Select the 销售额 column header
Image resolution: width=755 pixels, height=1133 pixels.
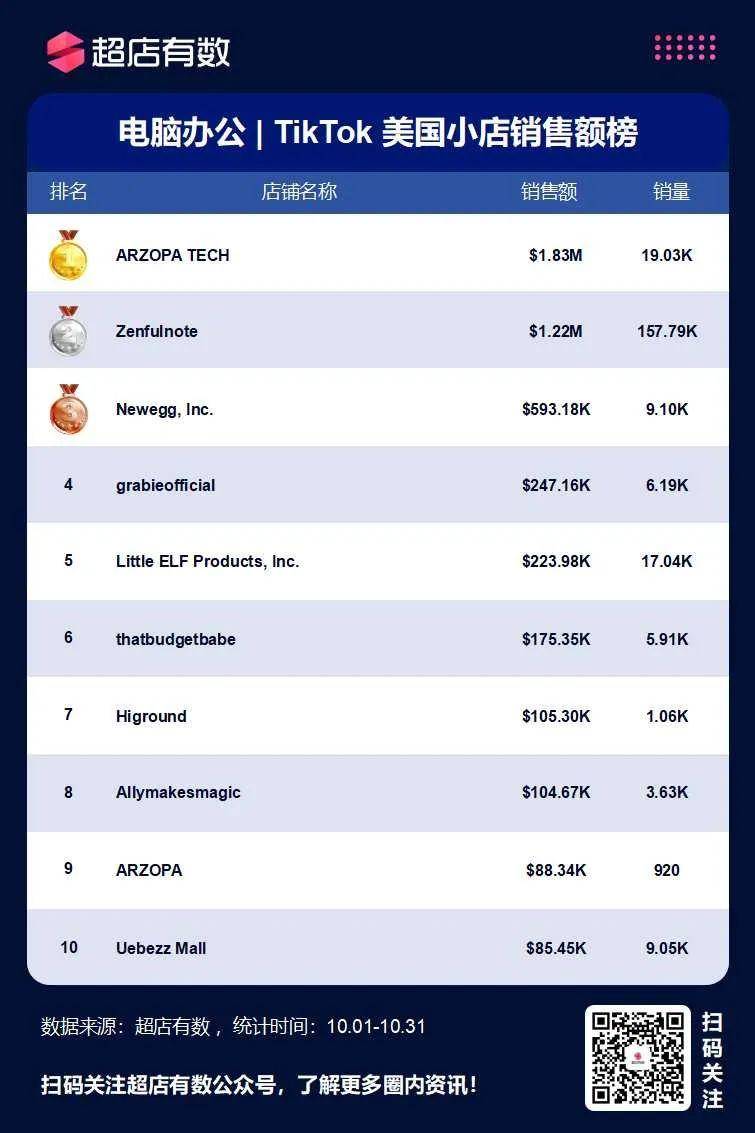click(549, 191)
